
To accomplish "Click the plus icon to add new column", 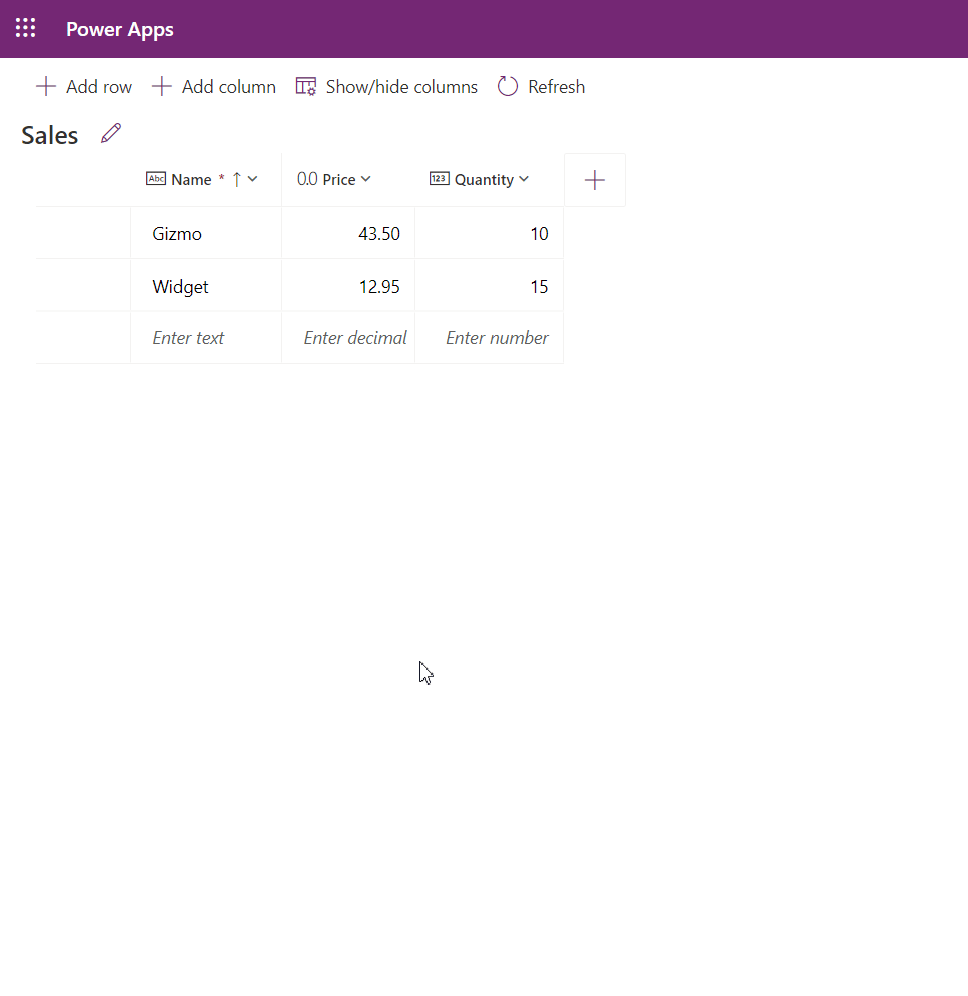I will pyautogui.click(x=595, y=180).
